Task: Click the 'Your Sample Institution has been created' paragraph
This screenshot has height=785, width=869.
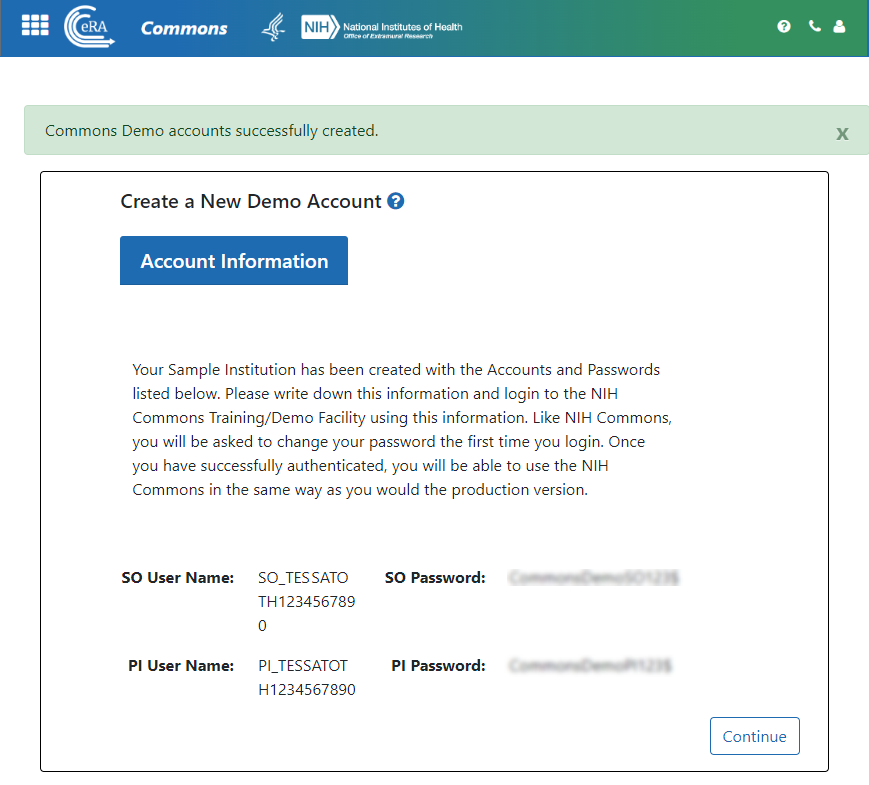Action: [x=402, y=430]
